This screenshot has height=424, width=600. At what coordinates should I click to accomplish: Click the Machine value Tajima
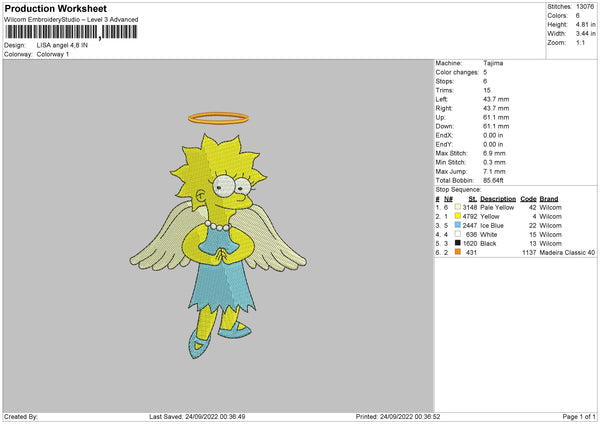(x=493, y=63)
